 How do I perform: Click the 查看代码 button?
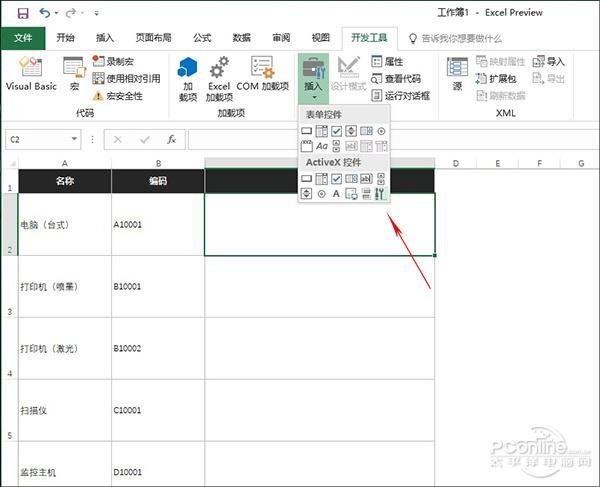point(396,78)
